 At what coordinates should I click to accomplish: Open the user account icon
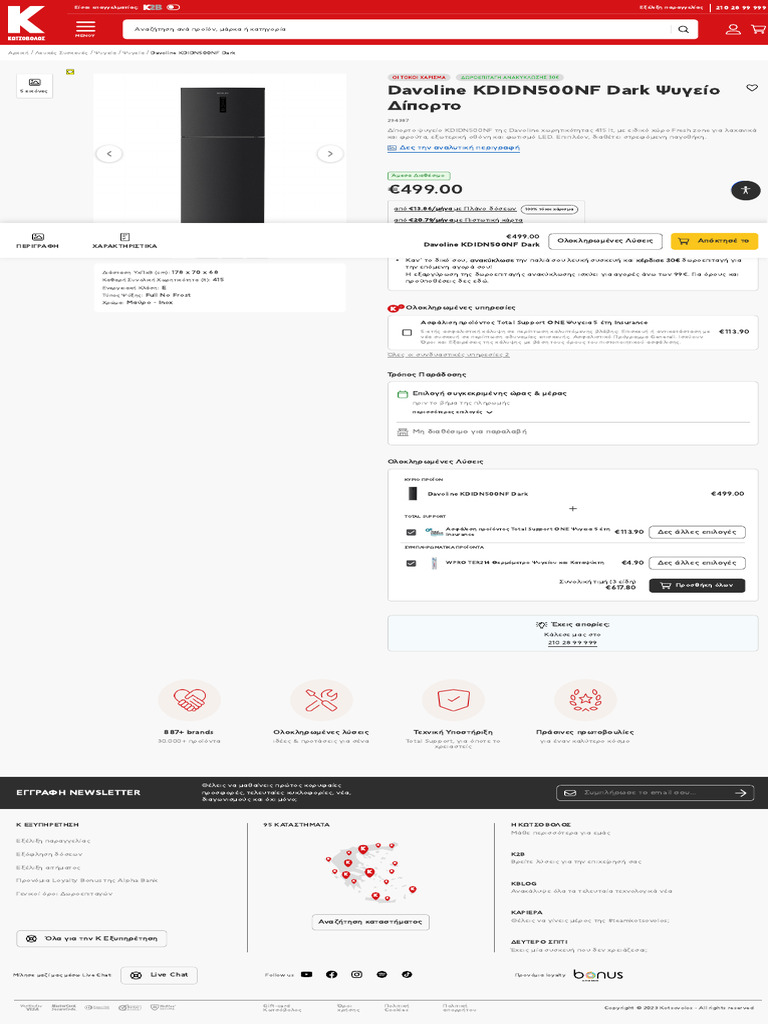click(x=733, y=29)
